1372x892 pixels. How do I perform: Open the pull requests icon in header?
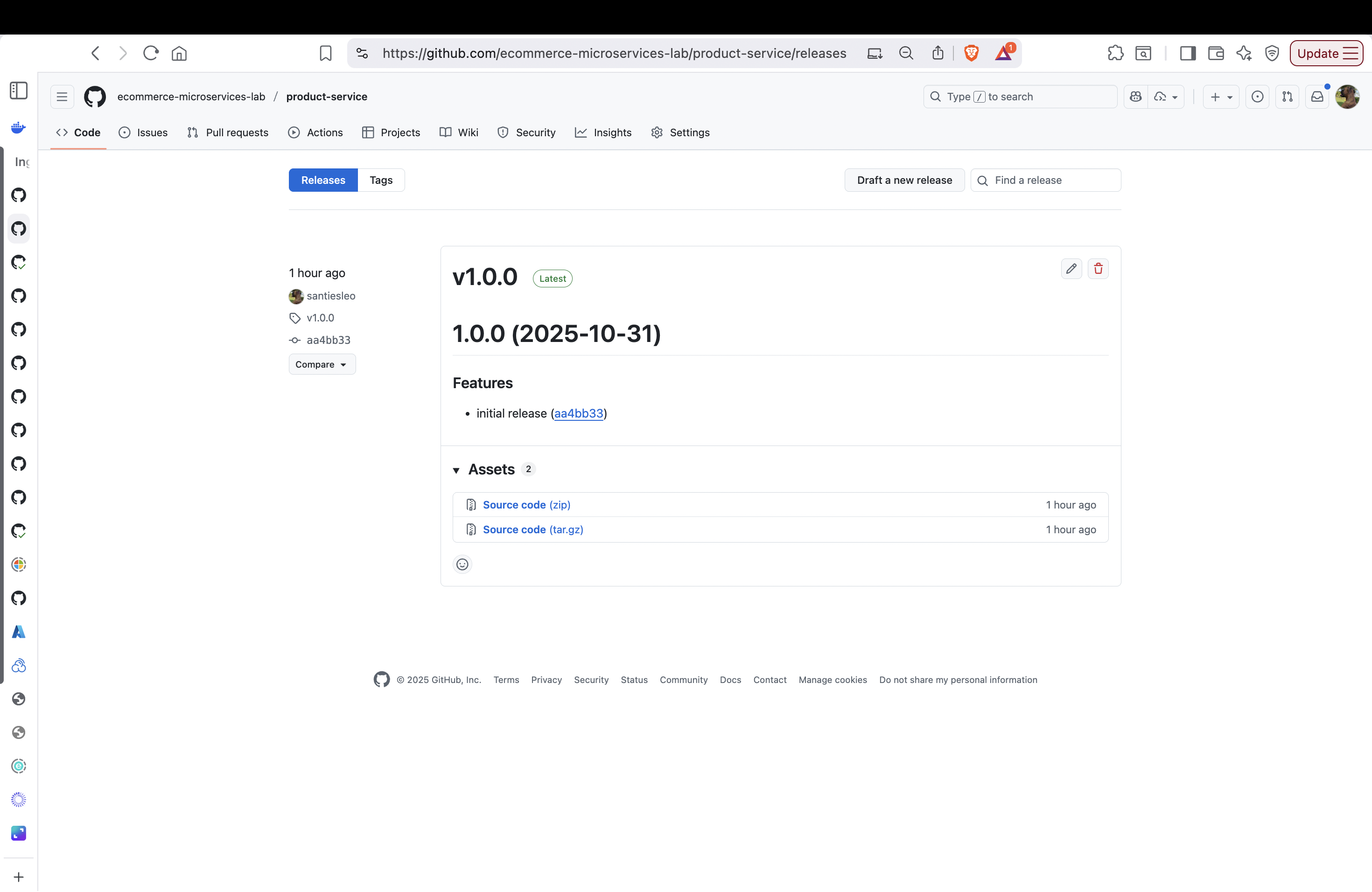pos(1287,97)
